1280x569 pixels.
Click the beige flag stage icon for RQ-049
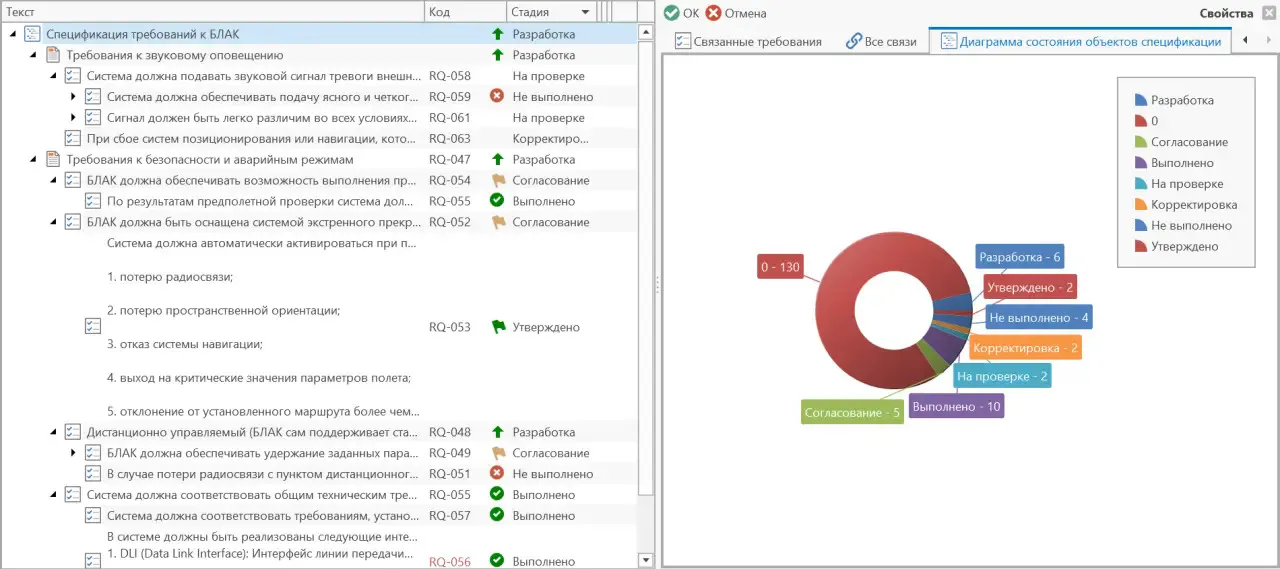[x=498, y=453]
